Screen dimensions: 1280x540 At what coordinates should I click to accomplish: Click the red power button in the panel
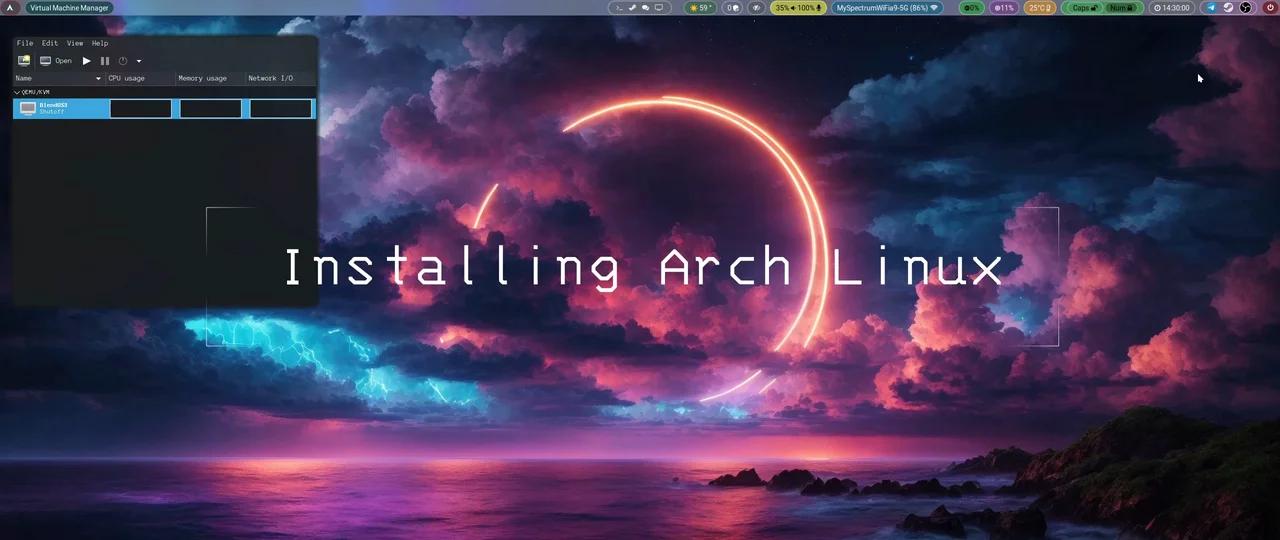[1270, 7]
